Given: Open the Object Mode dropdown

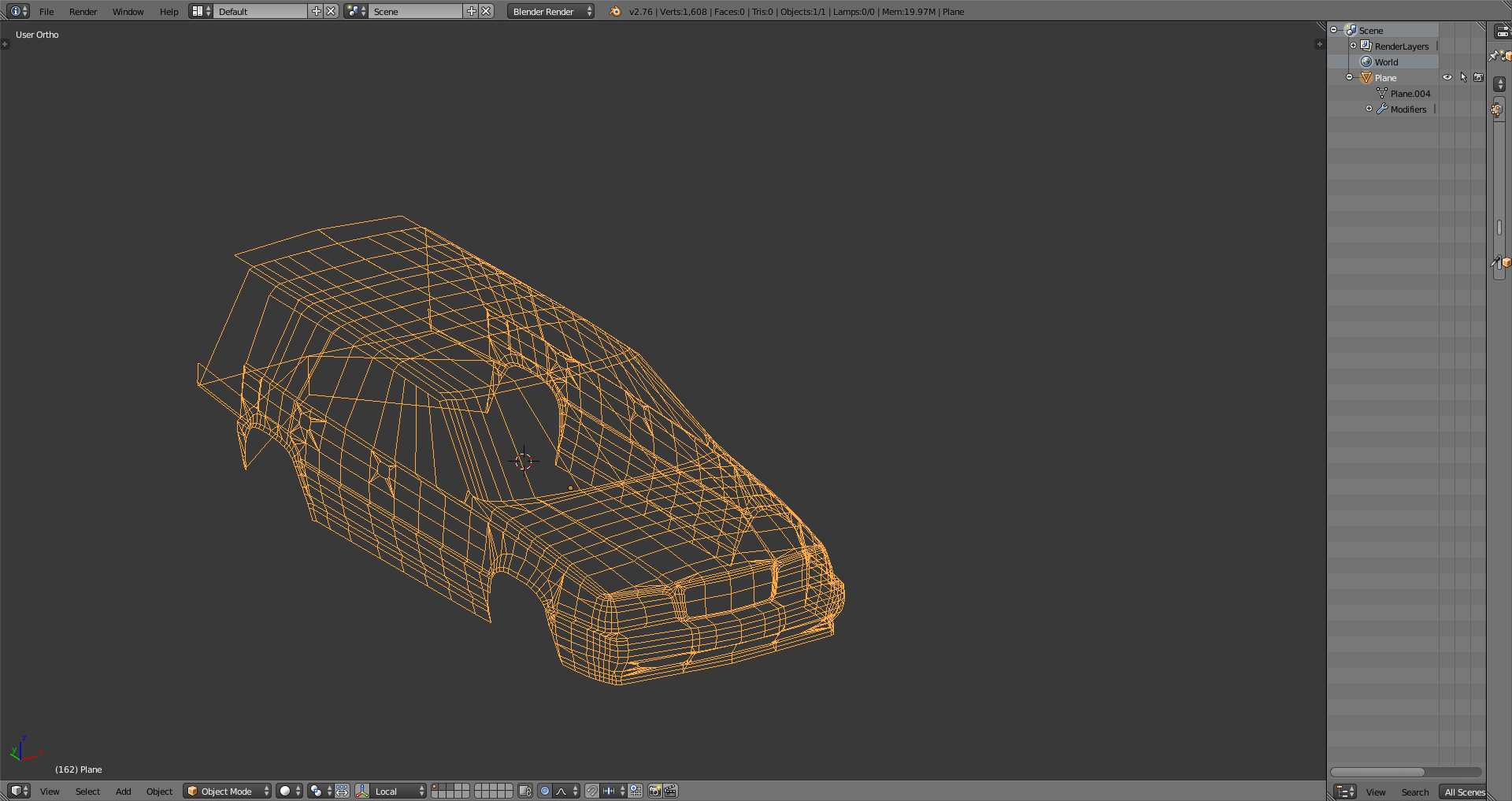Looking at the screenshot, I should click(227, 791).
